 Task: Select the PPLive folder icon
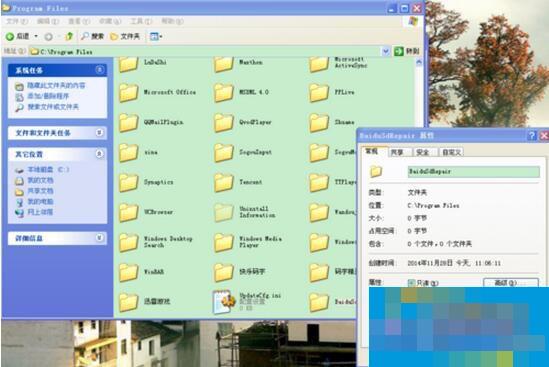coord(319,93)
